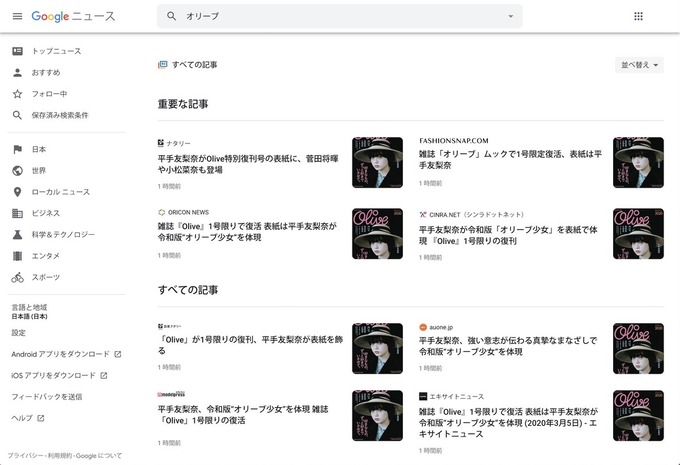The height and width of the screenshot is (465, 680).
Task: Open 保存済み検索条件
Action: [x=60, y=115]
